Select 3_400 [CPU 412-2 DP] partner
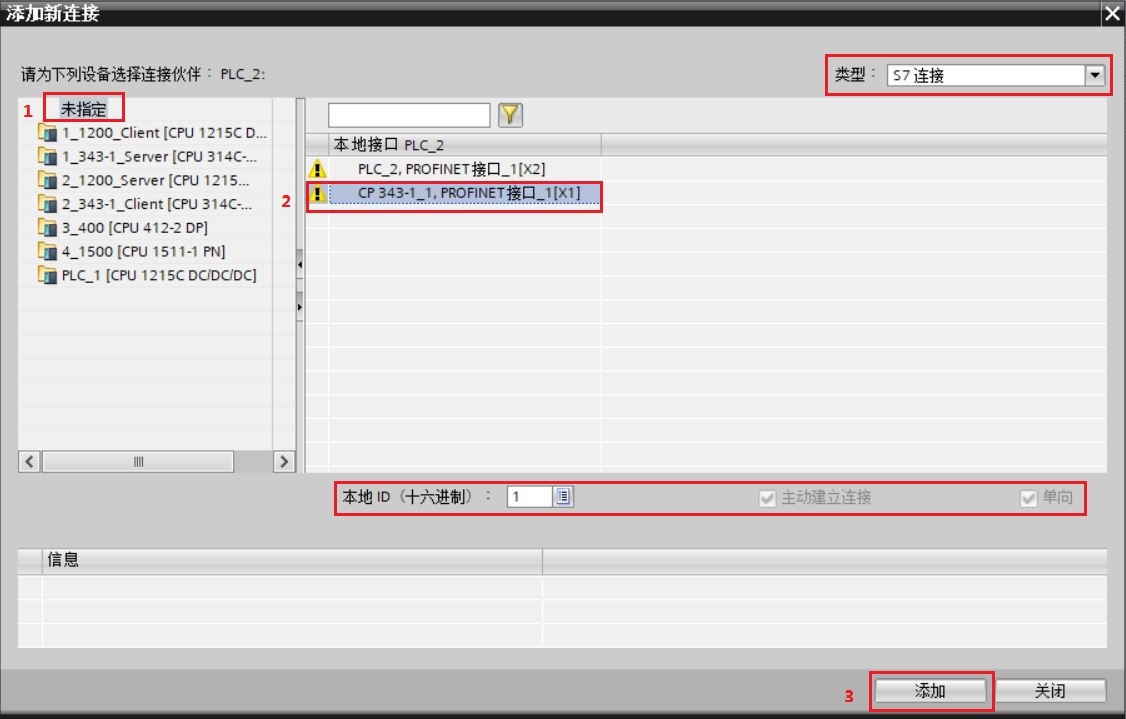 click(134, 228)
